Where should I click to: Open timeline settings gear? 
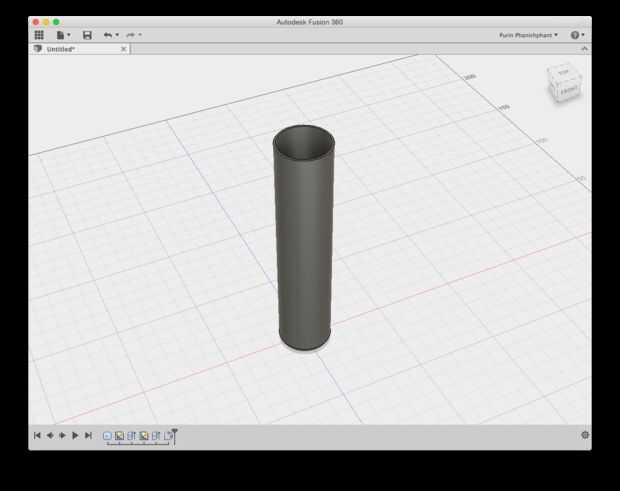click(585, 435)
